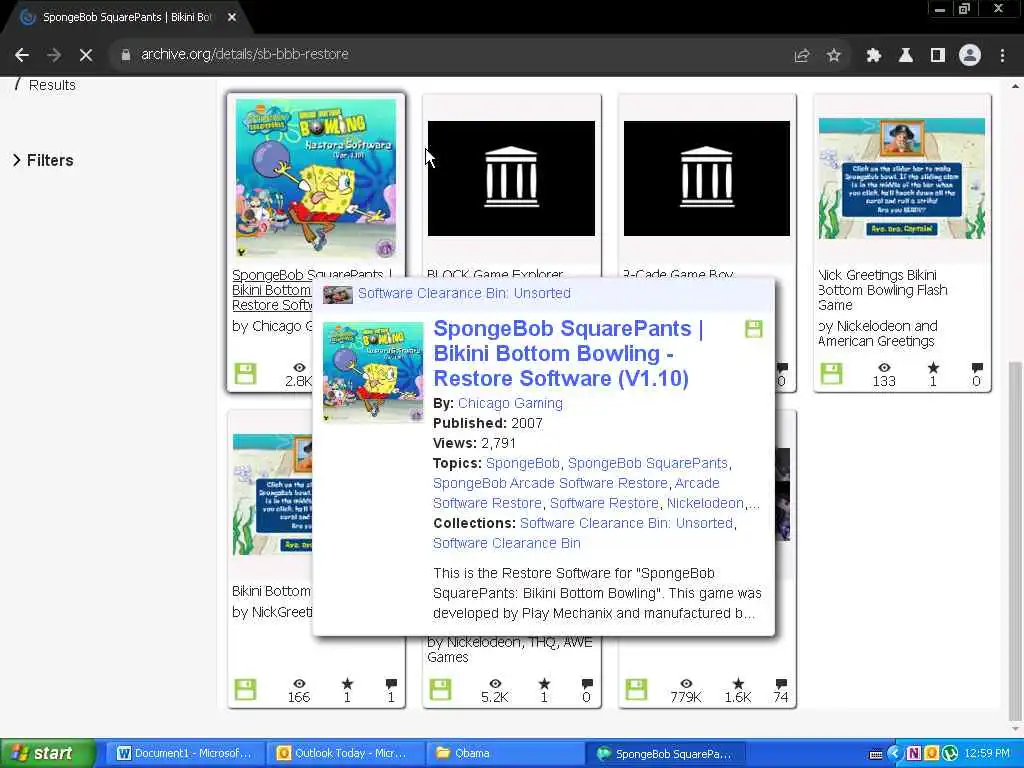Open the SpongeBob topic link
This screenshot has height=768, width=1024.
pyautogui.click(x=522, y=463)
